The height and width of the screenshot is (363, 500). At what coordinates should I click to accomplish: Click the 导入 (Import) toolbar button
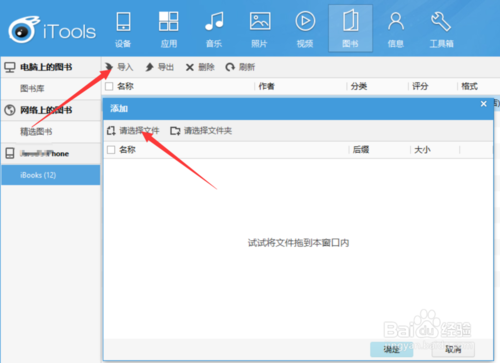point(119,67)
